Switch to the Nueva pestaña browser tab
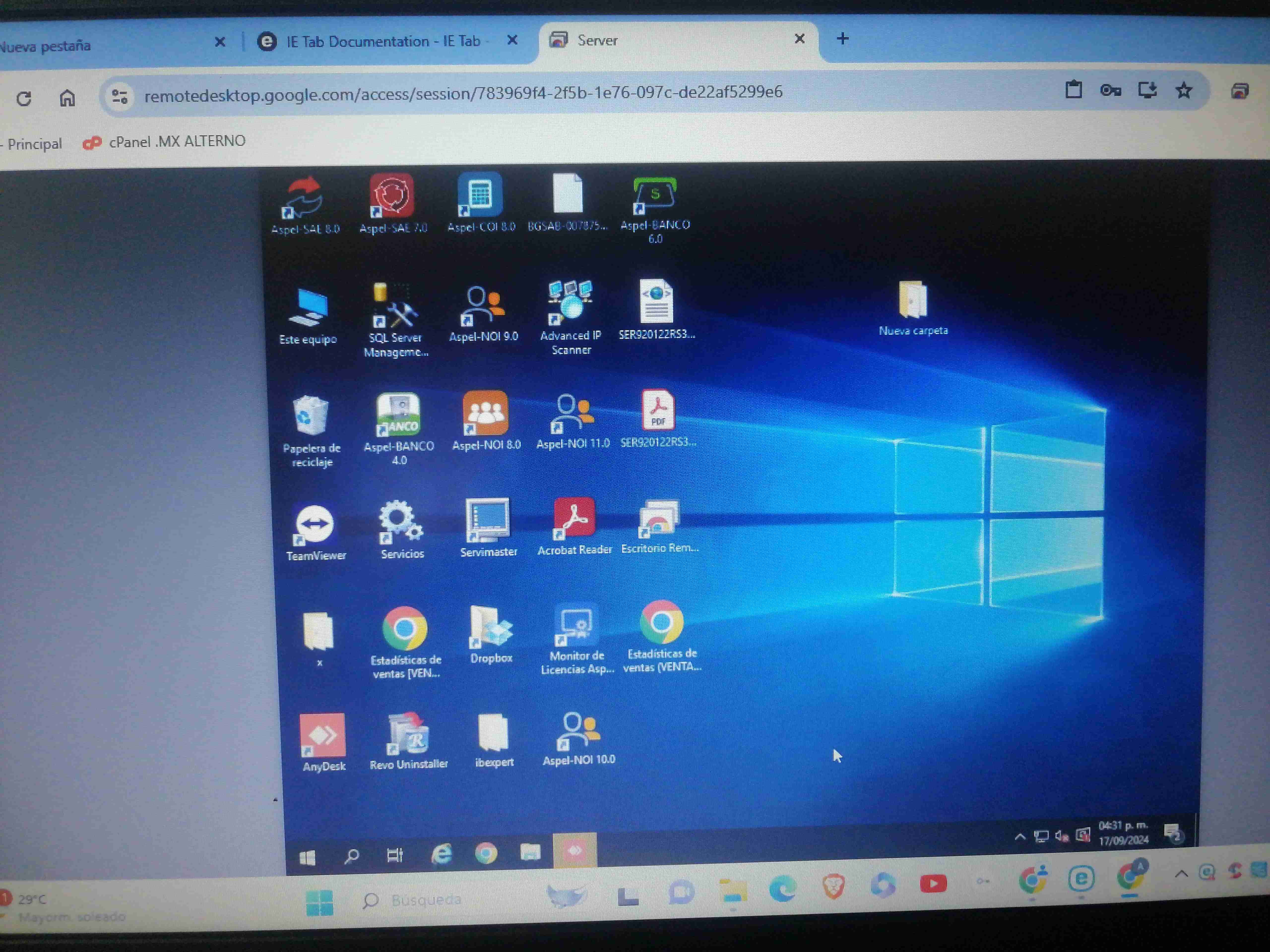 click(x=46, y=46)
